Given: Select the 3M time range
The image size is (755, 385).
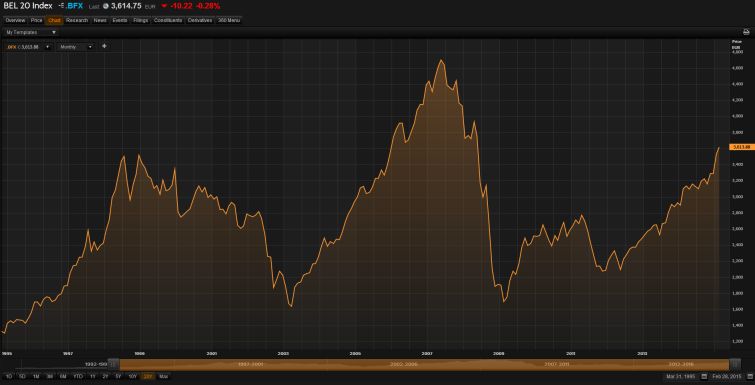Looking at the screenshot, I should point(50,376).
